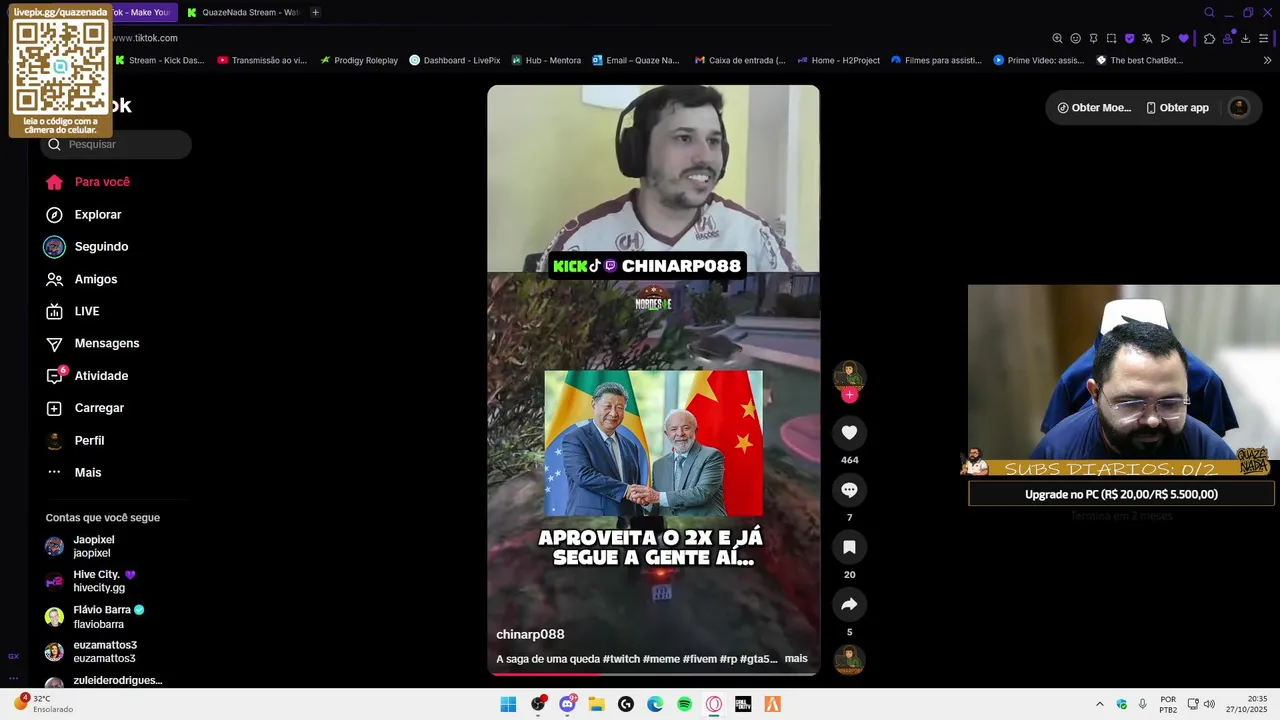
Task: Open Home - H2Project bookmark
Action: (839, 60)
